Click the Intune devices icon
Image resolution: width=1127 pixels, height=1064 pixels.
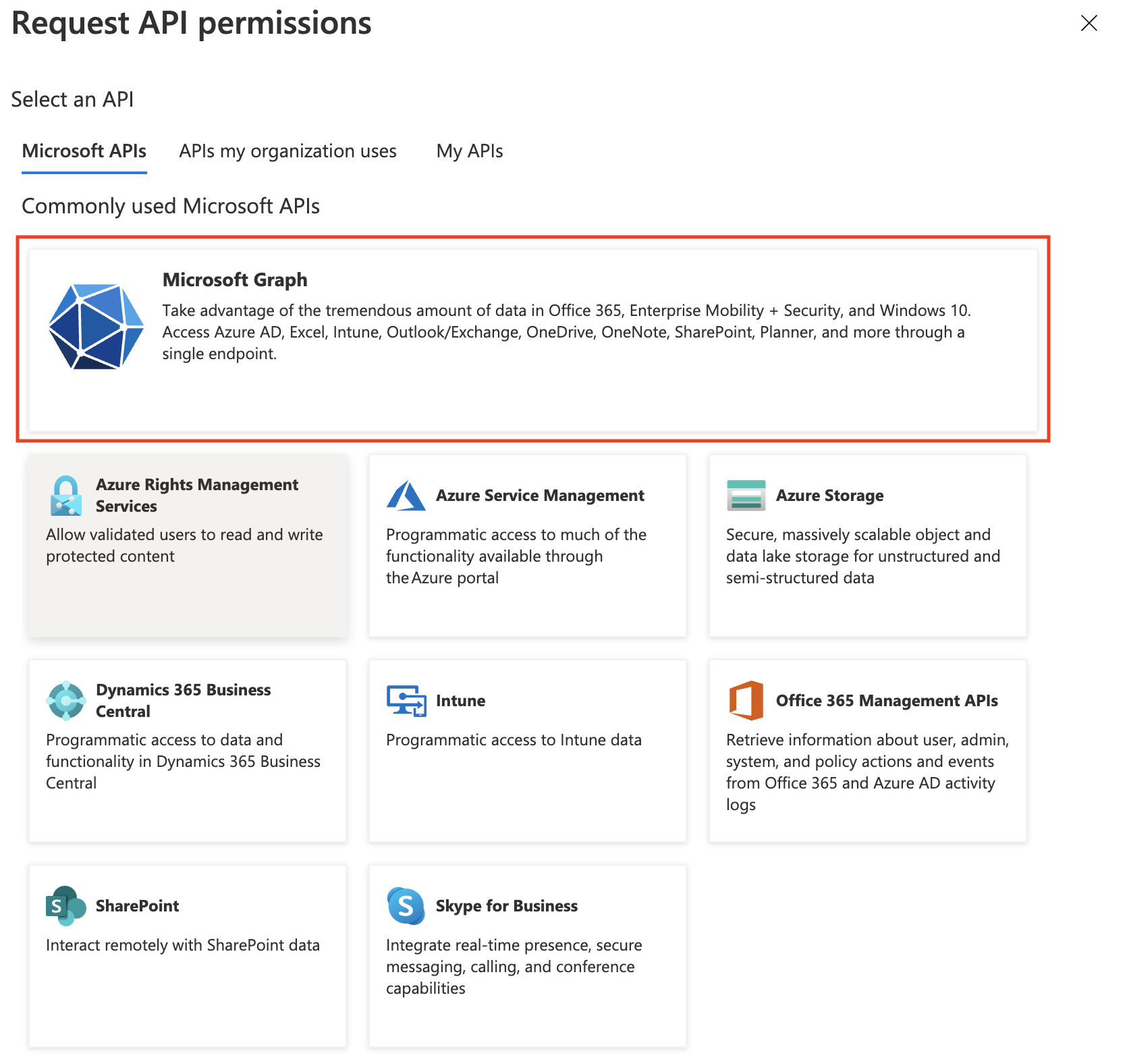point(406,701)
